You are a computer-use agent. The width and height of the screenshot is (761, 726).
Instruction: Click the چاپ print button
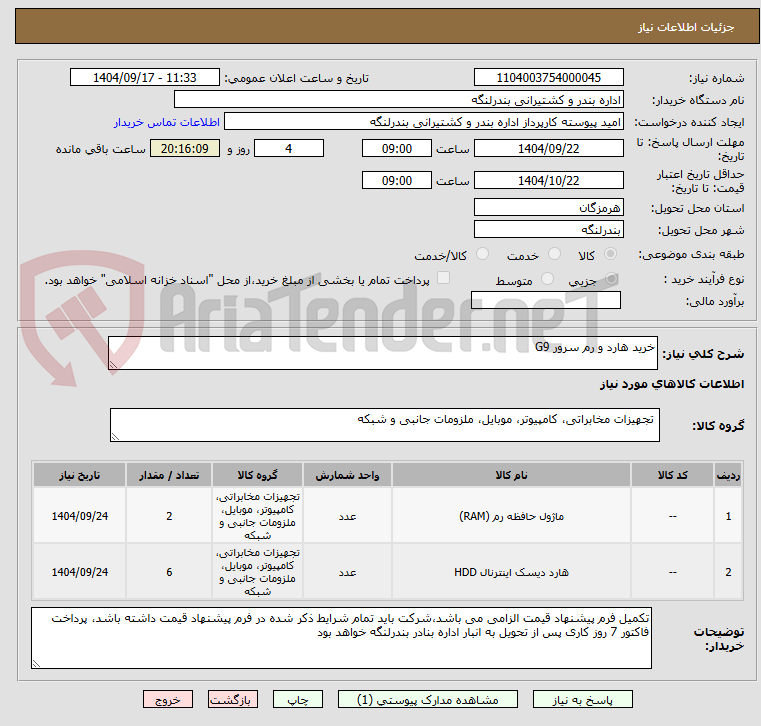(298, 699)
